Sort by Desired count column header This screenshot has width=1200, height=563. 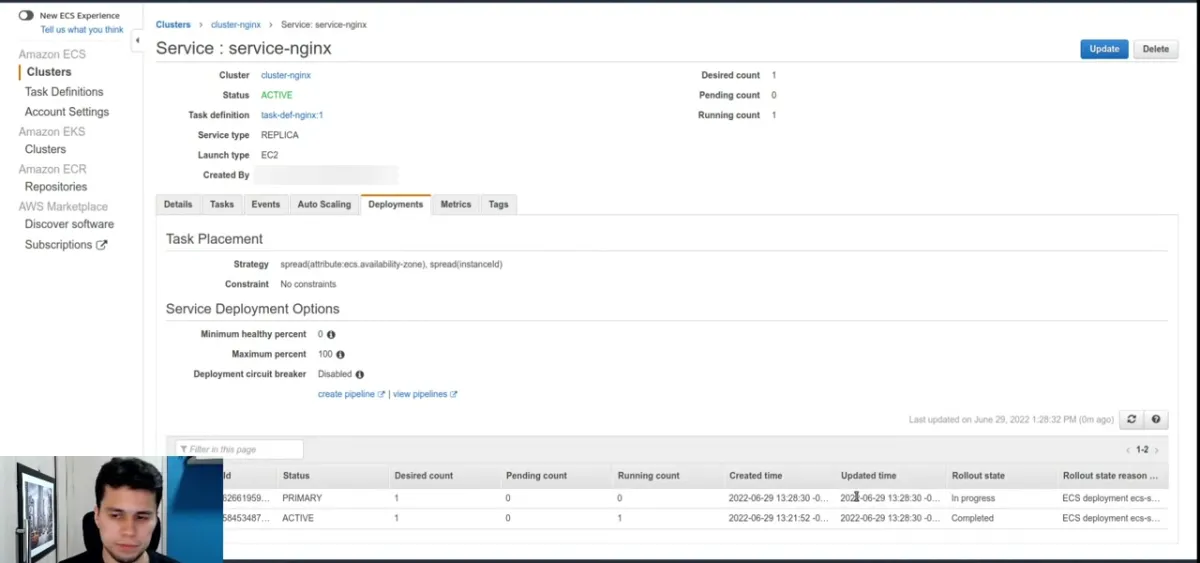pos(424,476)
